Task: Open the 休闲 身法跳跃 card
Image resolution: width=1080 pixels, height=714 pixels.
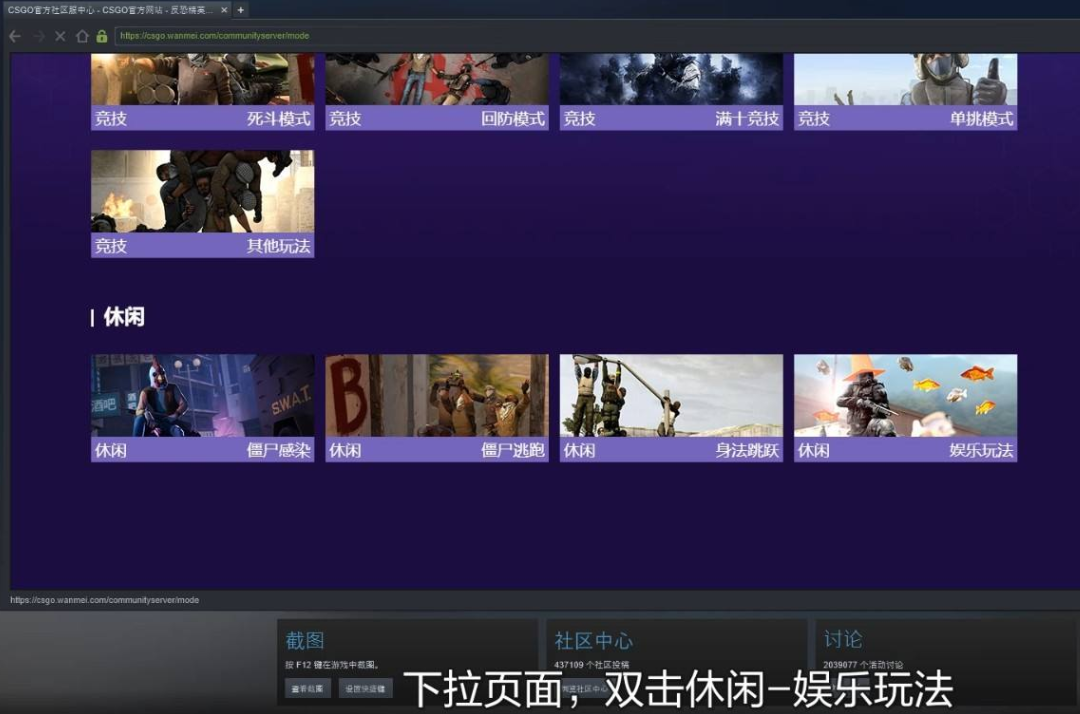Action: pos(672,408)
